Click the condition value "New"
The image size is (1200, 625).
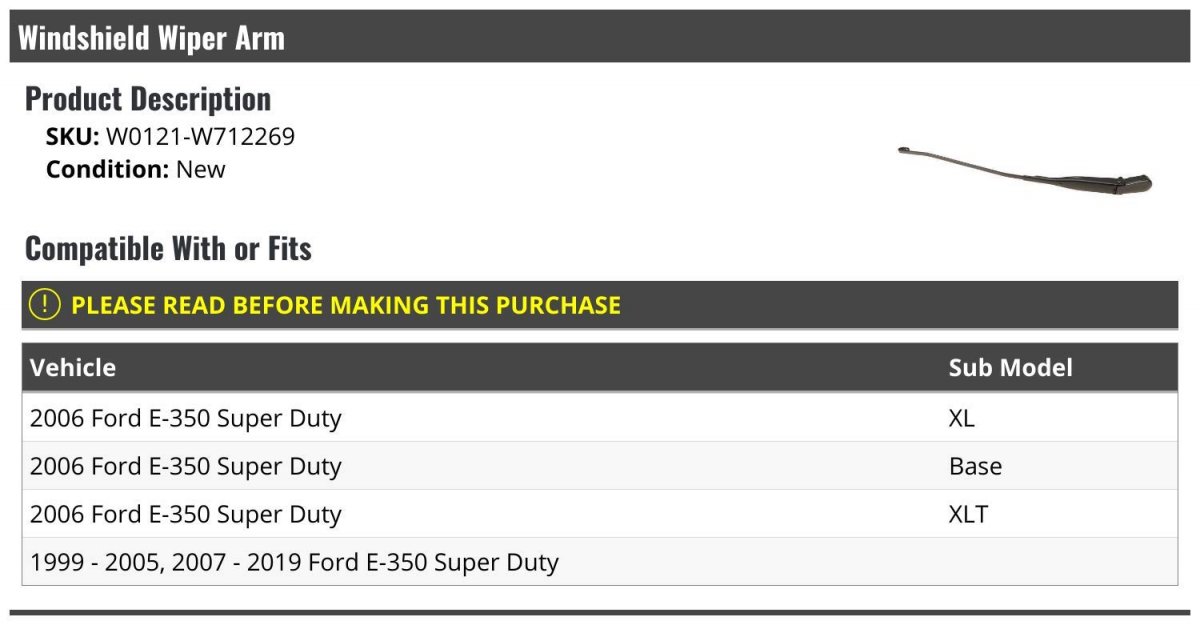click(201, 169)
